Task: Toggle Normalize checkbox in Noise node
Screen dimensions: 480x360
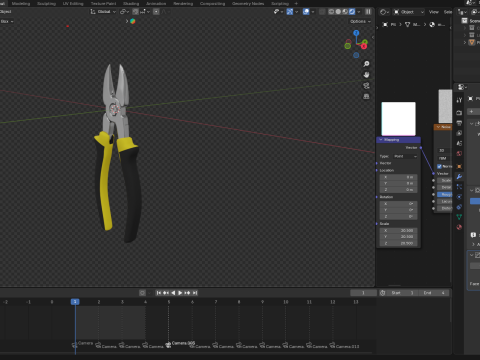Action: (x=439, y=166)
